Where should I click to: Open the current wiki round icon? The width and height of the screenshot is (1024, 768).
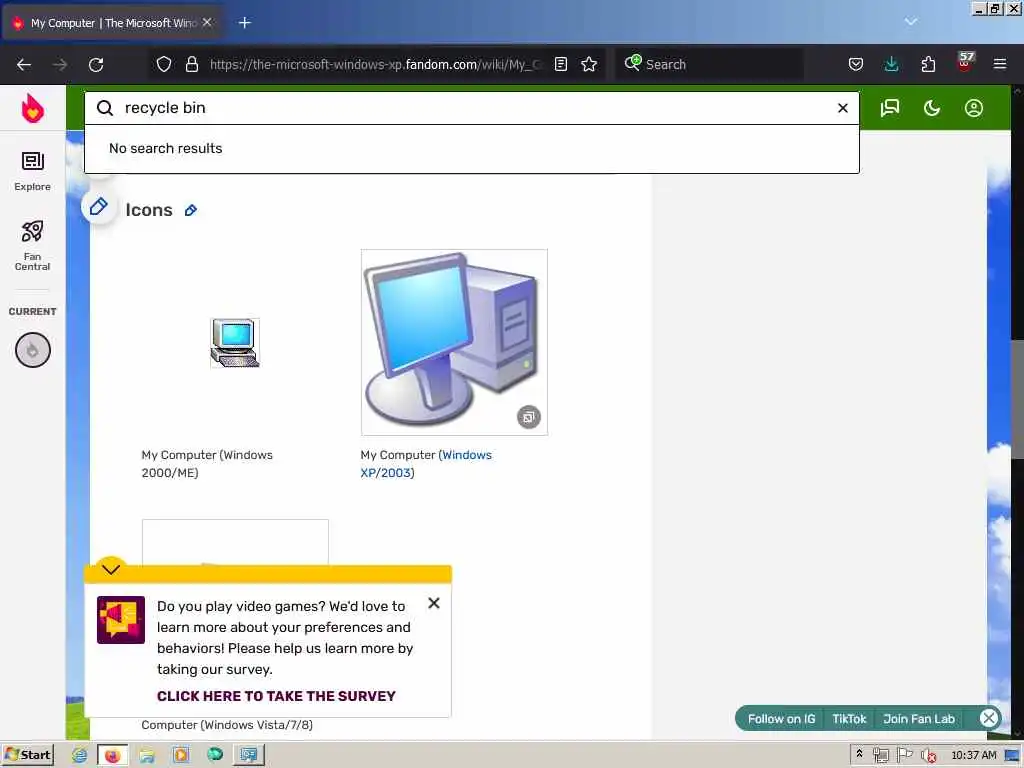pyautogui.click(x=33, y=350)
